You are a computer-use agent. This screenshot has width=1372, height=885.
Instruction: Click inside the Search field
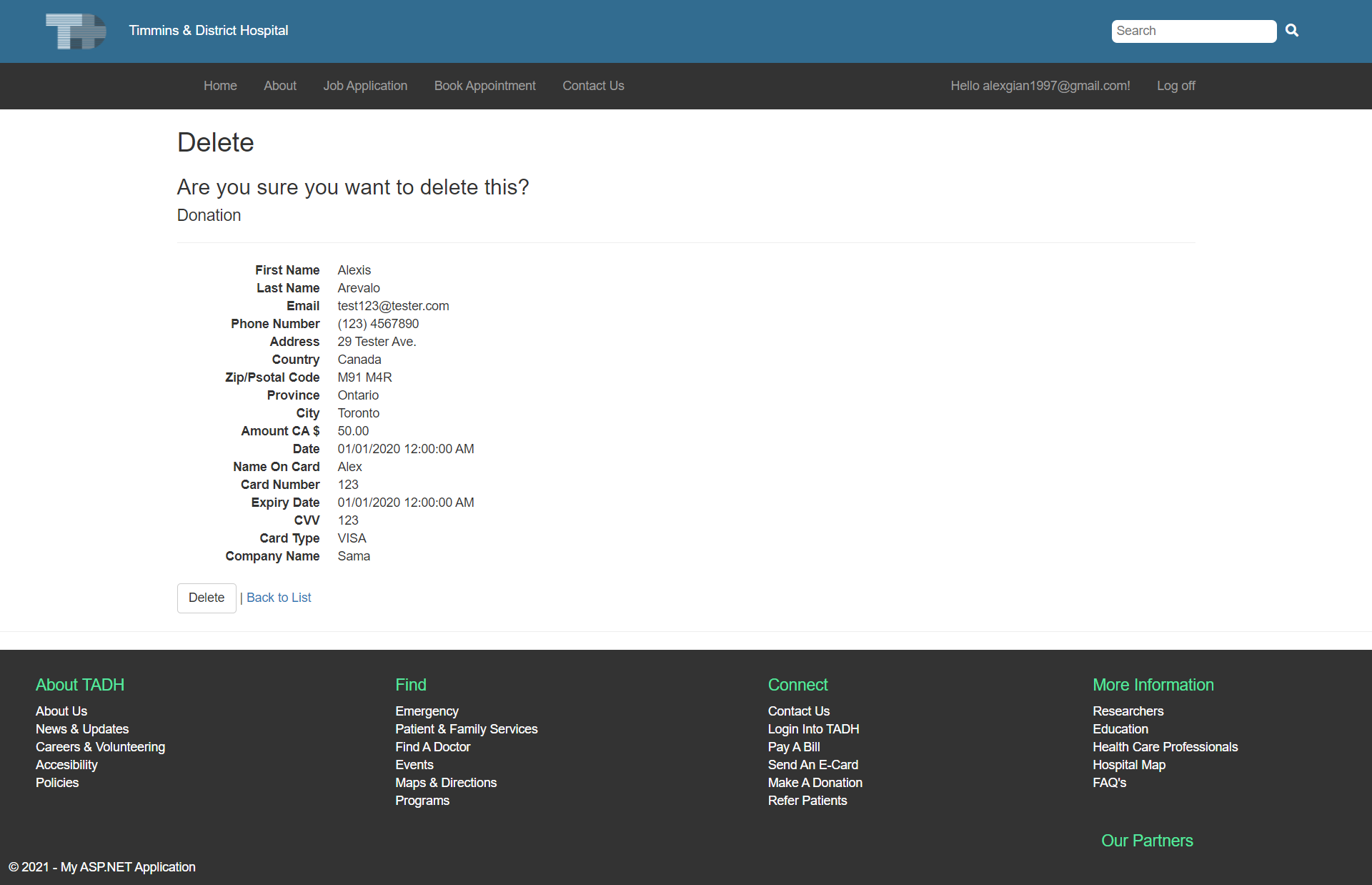pos(1193,31)
